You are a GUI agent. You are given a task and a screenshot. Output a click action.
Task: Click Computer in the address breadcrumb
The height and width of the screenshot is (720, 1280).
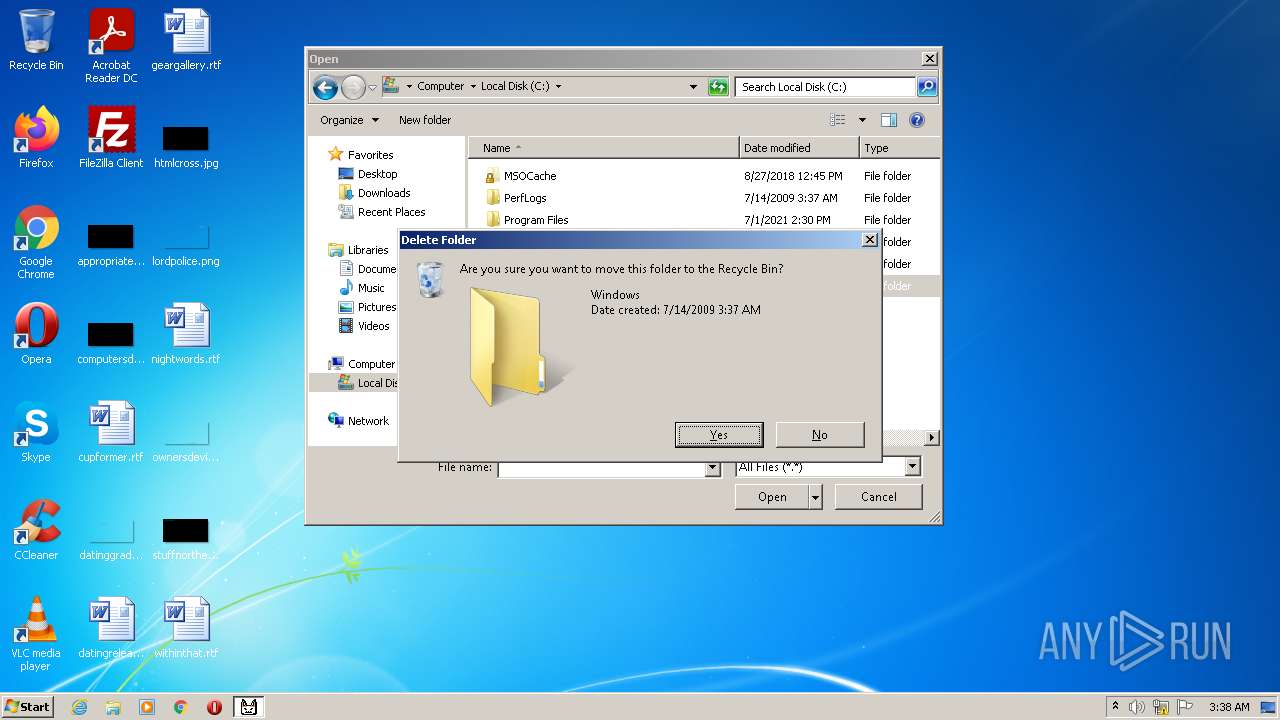440,87
